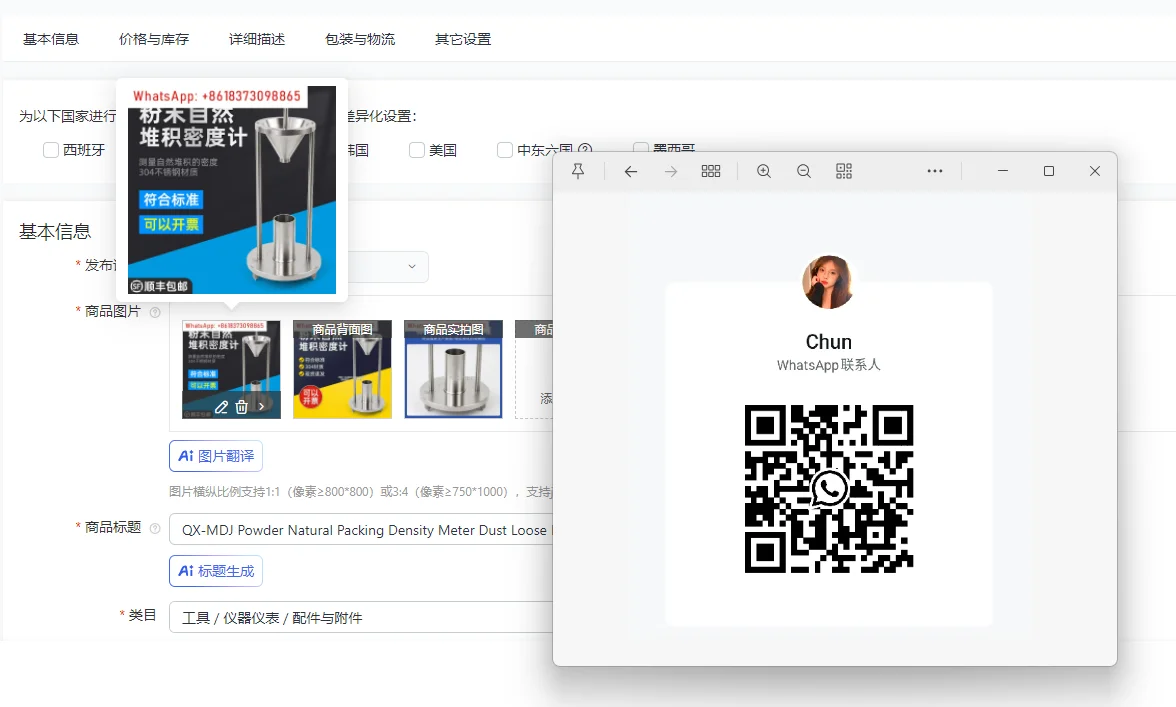Click the AI 图片翻译 button

216,456
